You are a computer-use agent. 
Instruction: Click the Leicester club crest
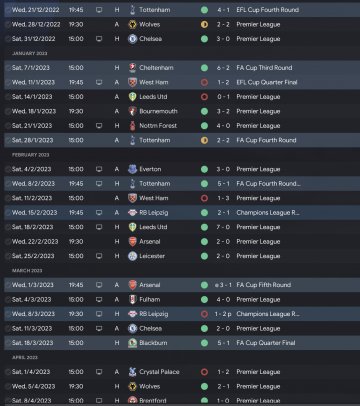[x=133, y=256]
